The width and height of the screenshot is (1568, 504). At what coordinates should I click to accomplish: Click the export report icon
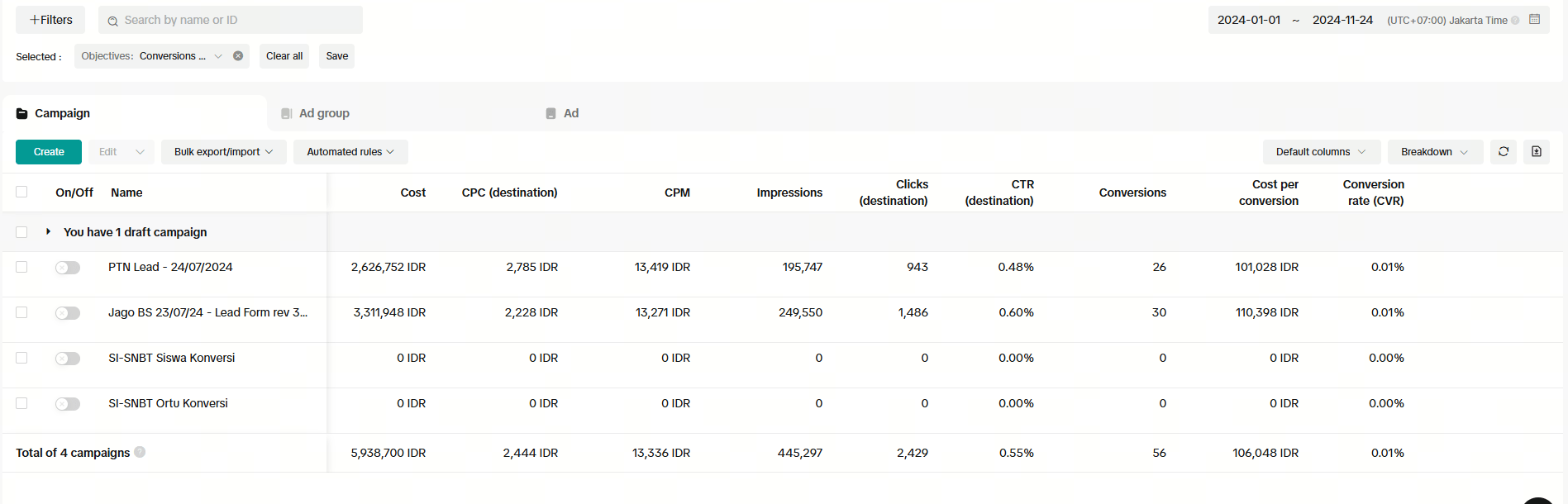point(1536,152)
